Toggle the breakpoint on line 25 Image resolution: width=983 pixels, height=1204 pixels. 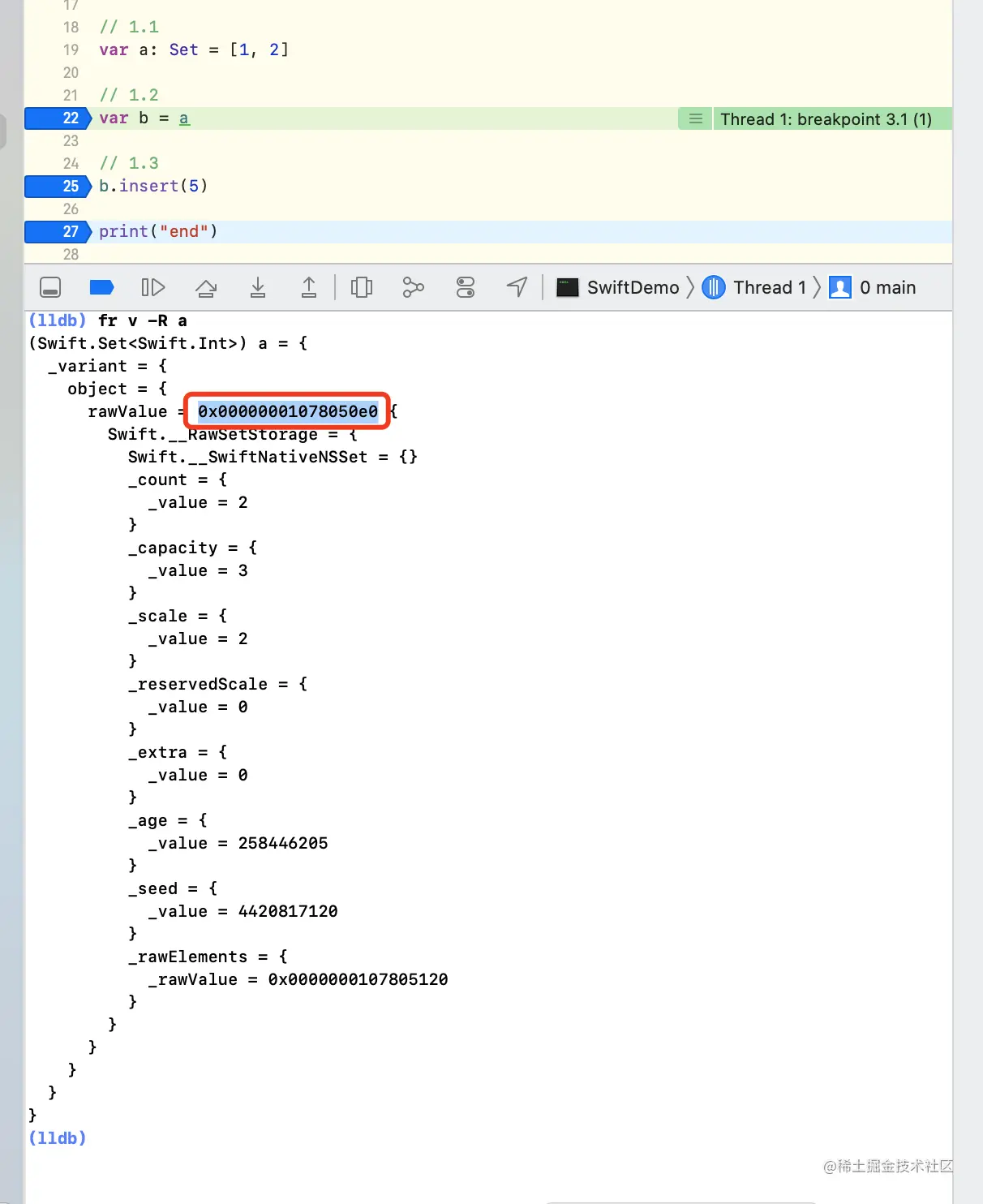click(x=58, y=187)
